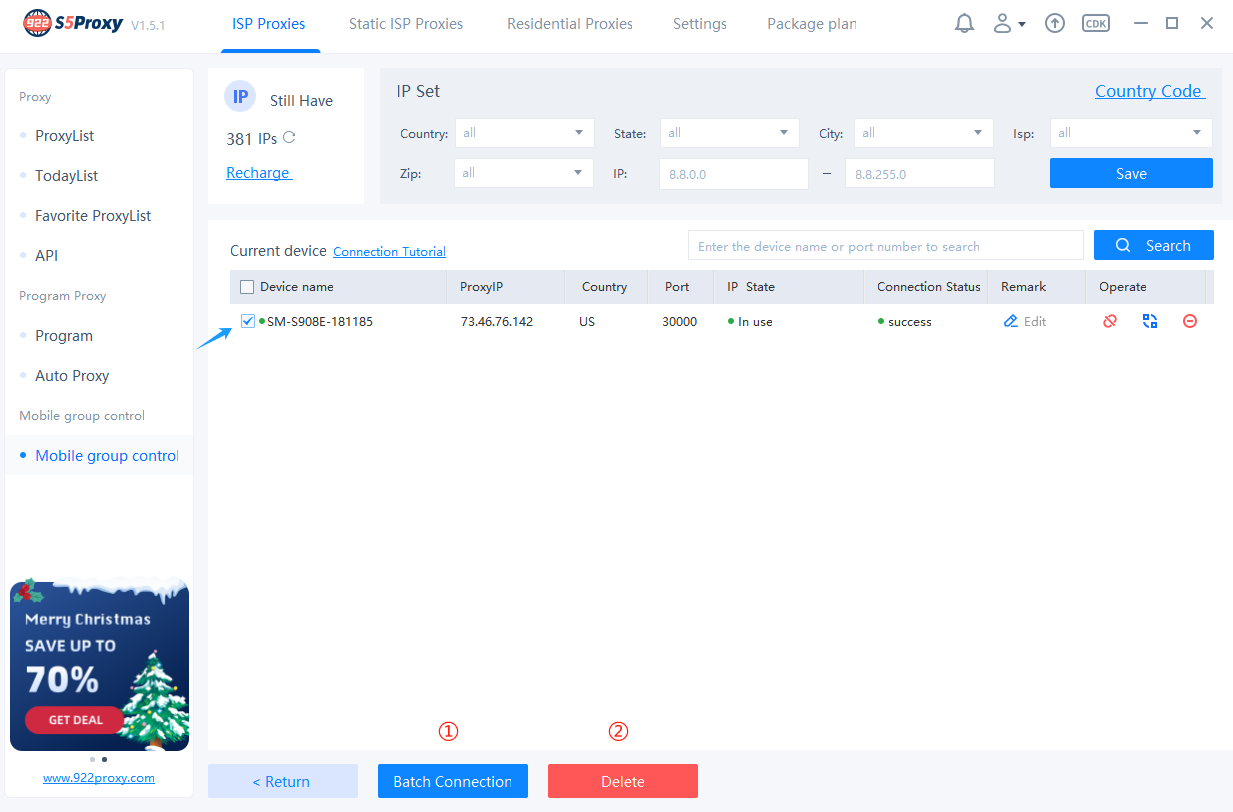Click the red remove device circle icon
This screenshot has width=1233, height=812.
1190,321
